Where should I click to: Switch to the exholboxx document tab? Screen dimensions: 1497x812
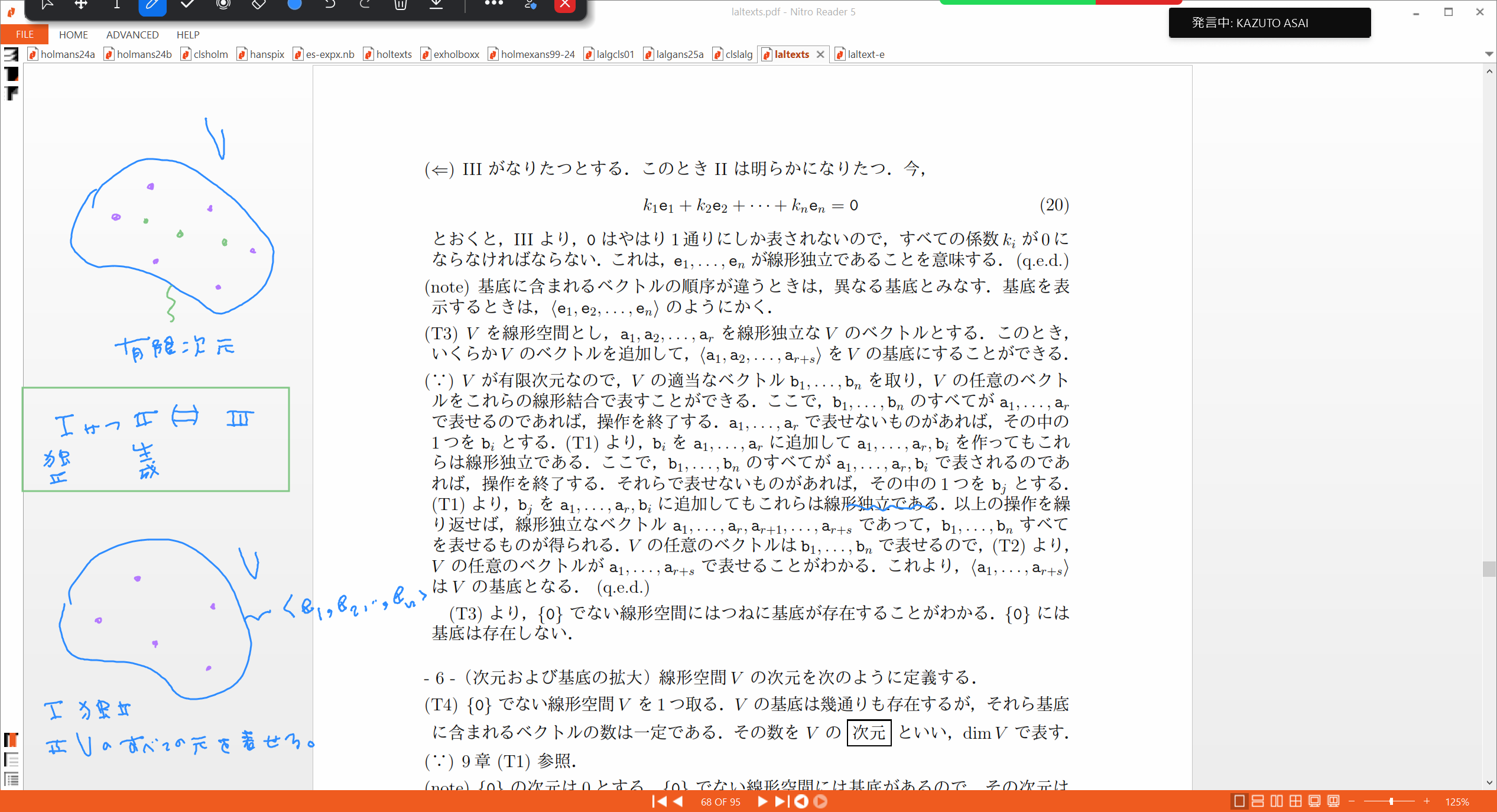coord(450,54)
